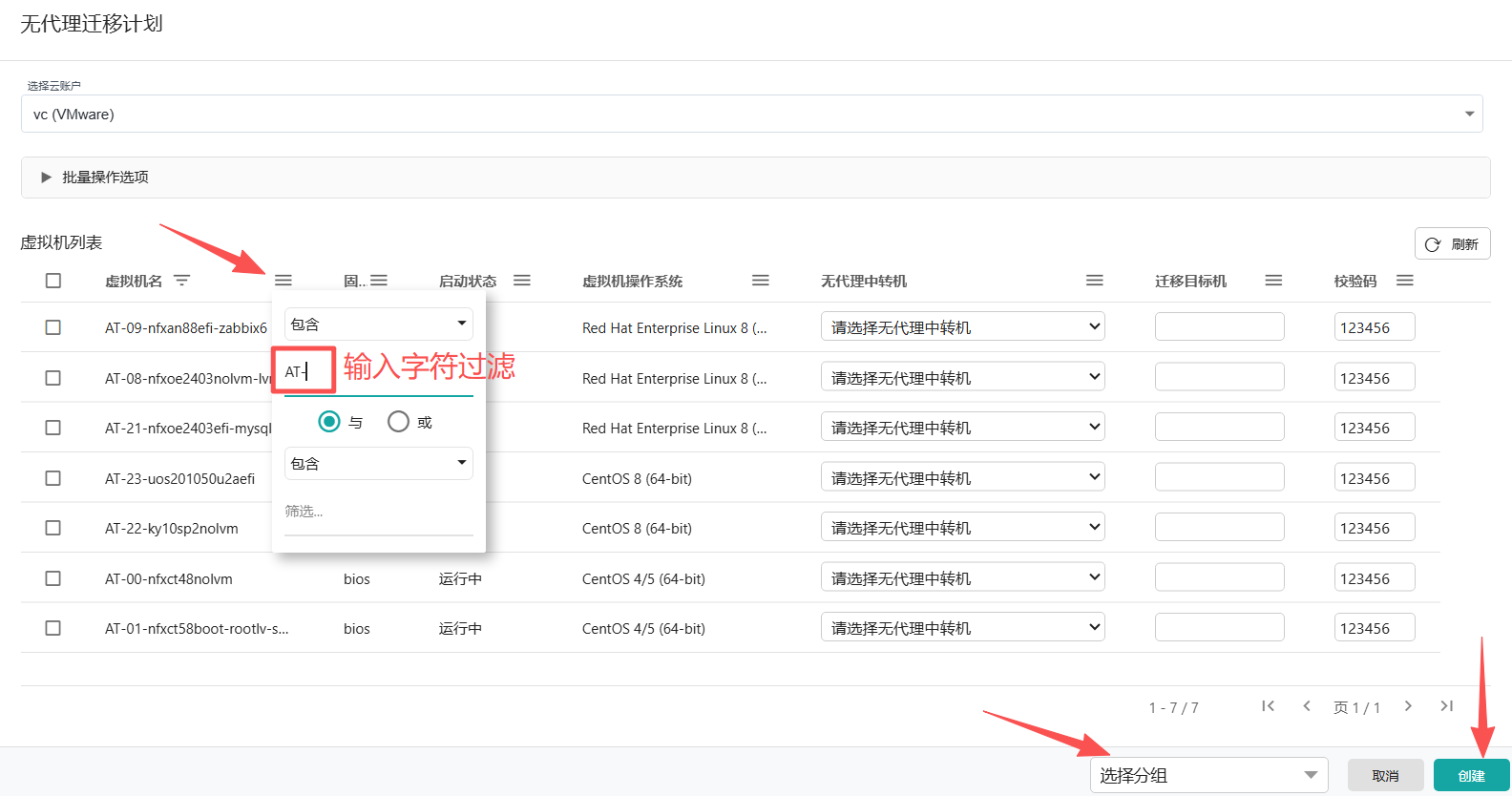Open column menu for 虚拟机操作系统 column
Screen dimensions: 1512x796
click(761, 281)
